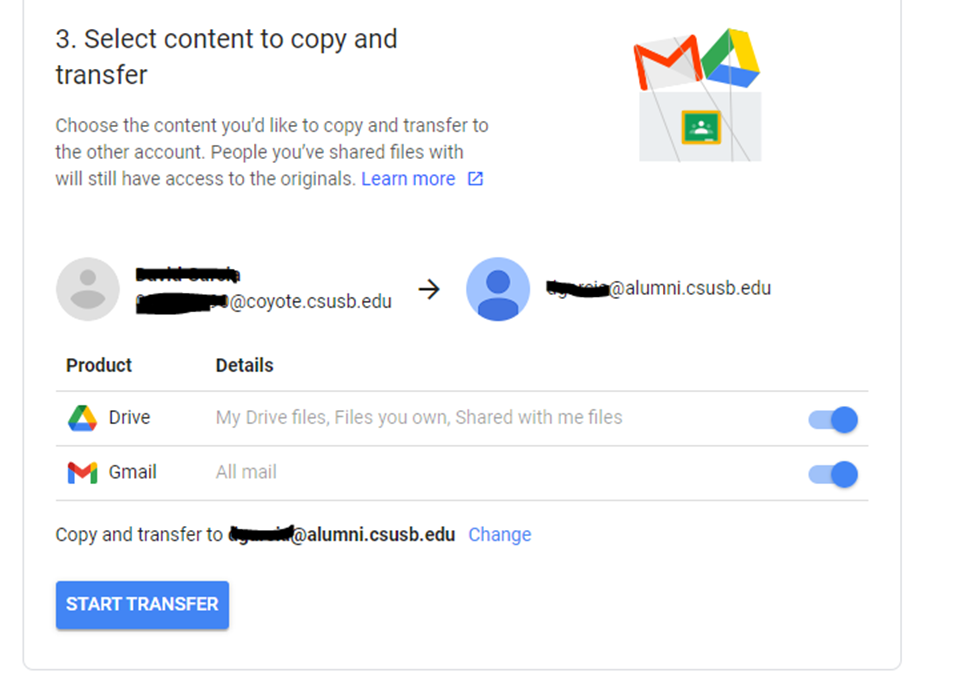Select the blue destination account avatar
975x673 pixels.
click(x=498, y=289)
